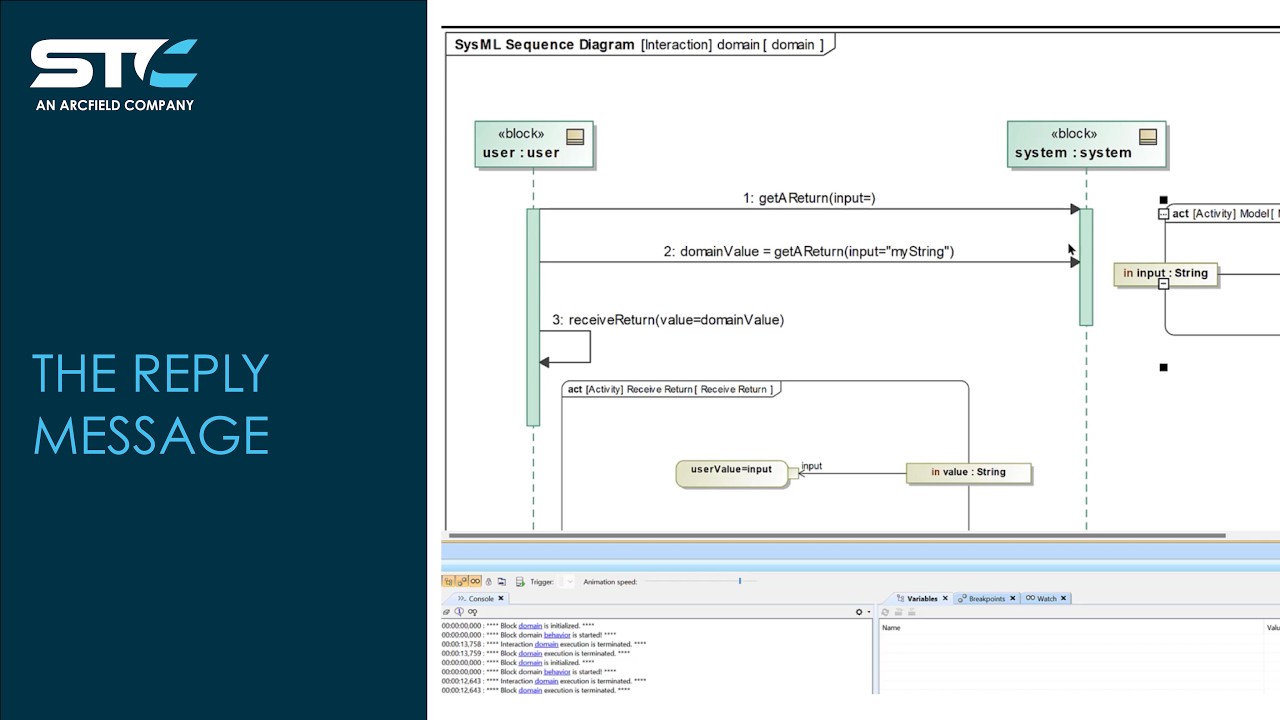
Task: Click the top selection handle above act Model
Action: (1163, 200)
